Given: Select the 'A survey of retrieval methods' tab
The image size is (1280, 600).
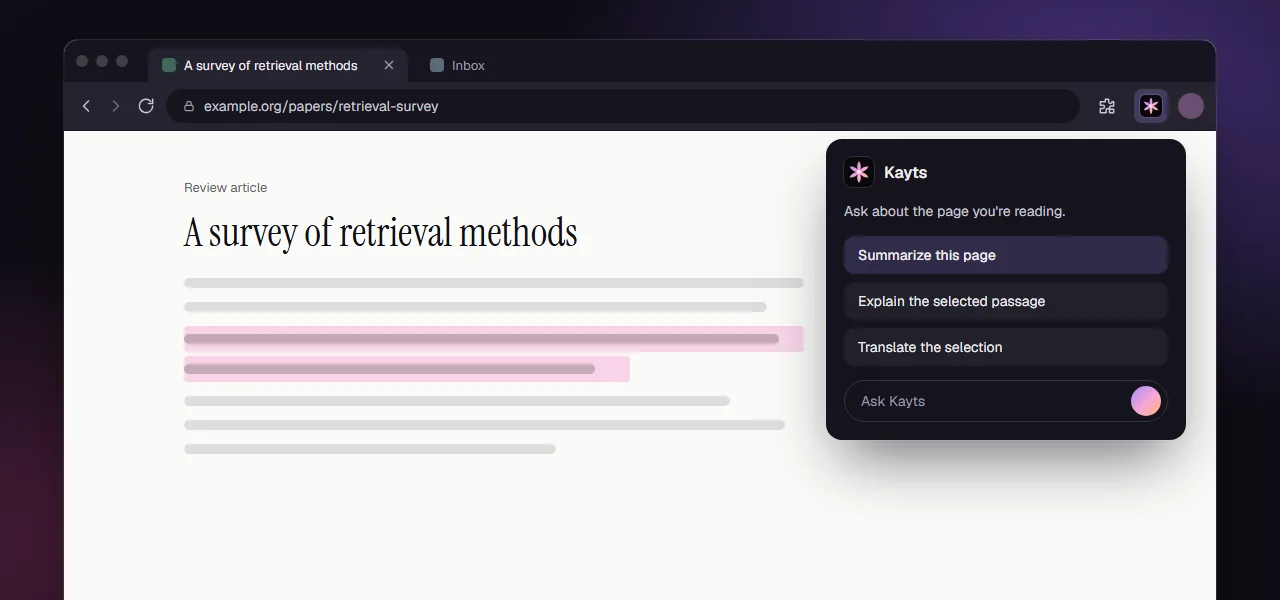Looking at the screenshot, I should click(278, 65).
